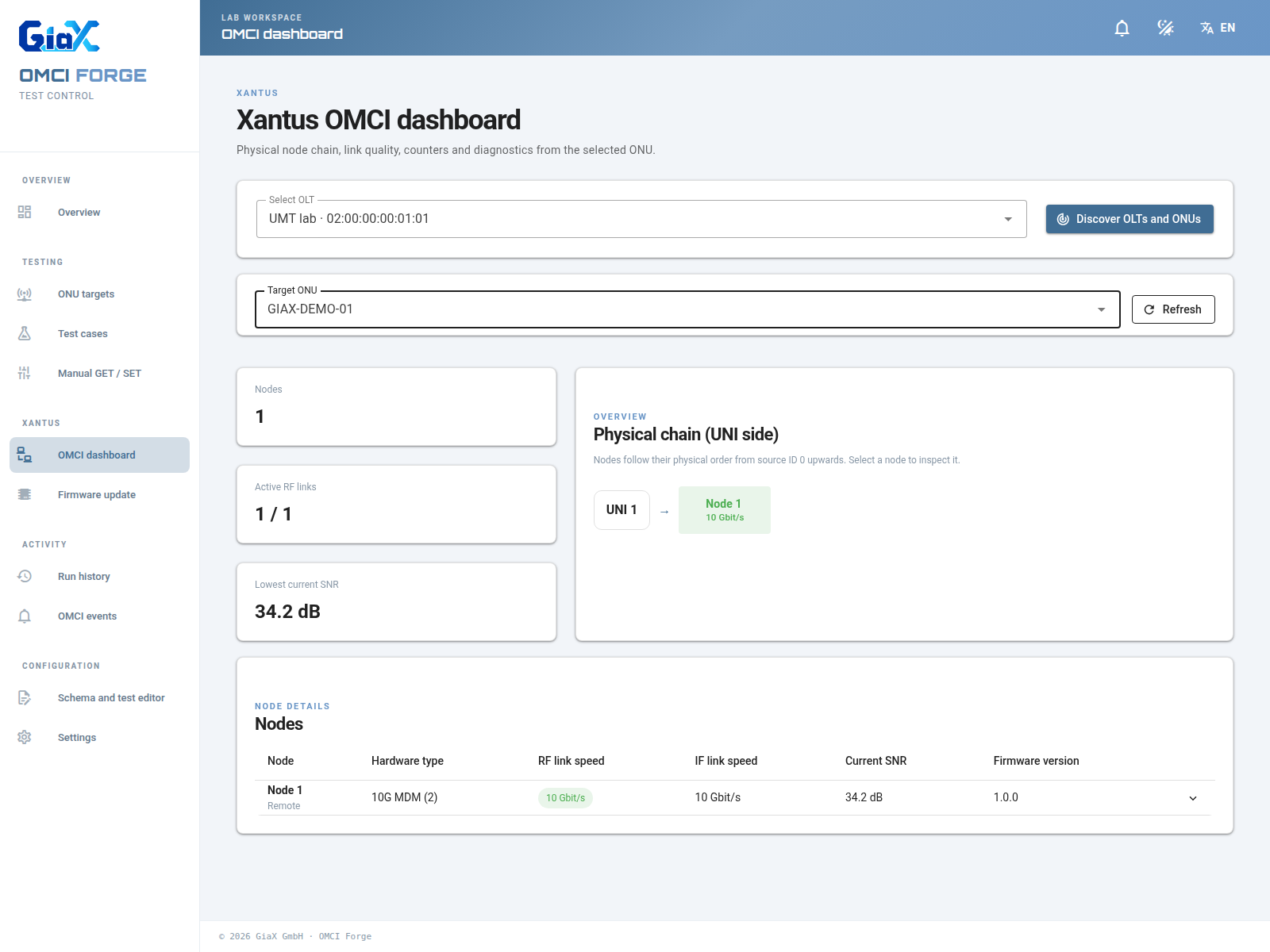Open Test cases page
The image size is (1270, 952).
(99, 334)
